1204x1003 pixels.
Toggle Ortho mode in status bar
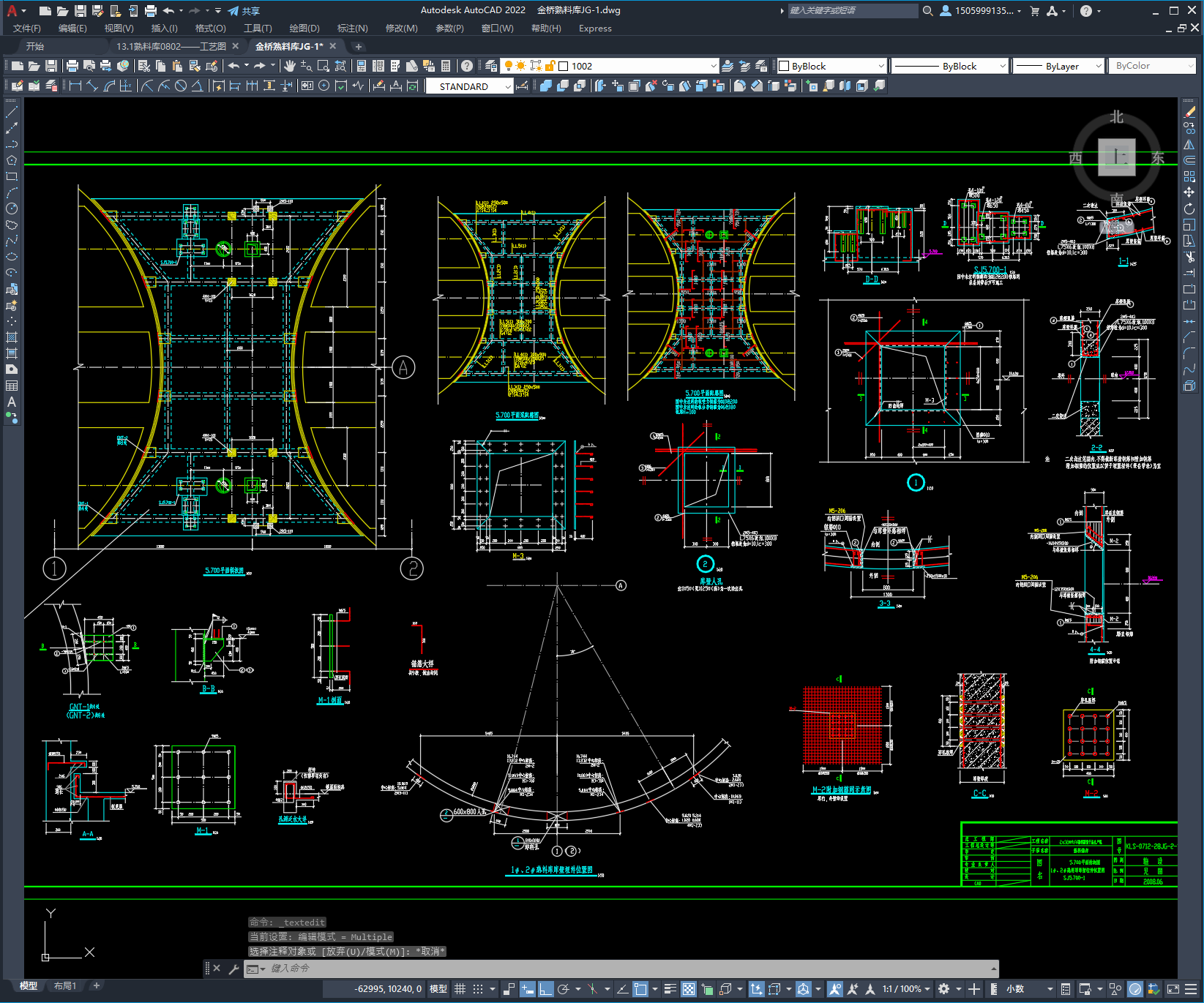click(x=546, y=989)
